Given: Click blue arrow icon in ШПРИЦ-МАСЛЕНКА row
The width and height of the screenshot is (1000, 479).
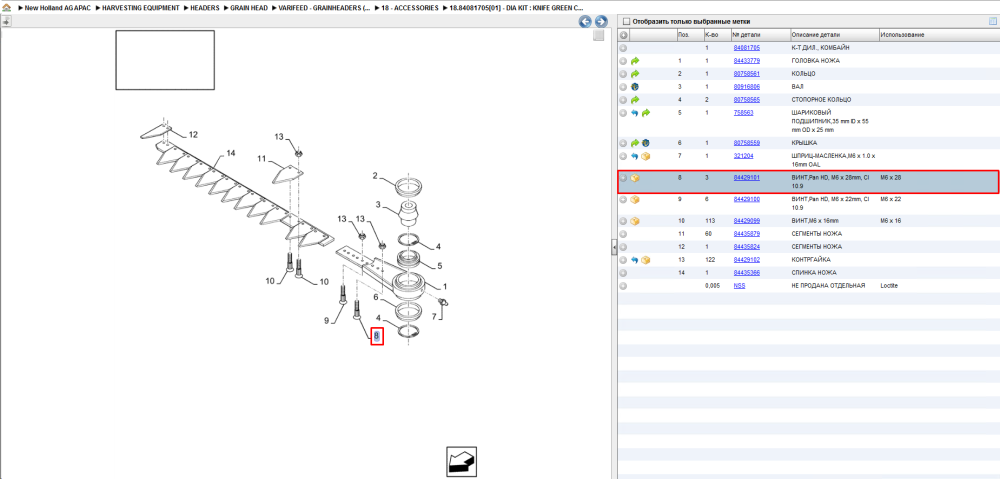Looking at the screenshot, I should click(x=635, y=156).
